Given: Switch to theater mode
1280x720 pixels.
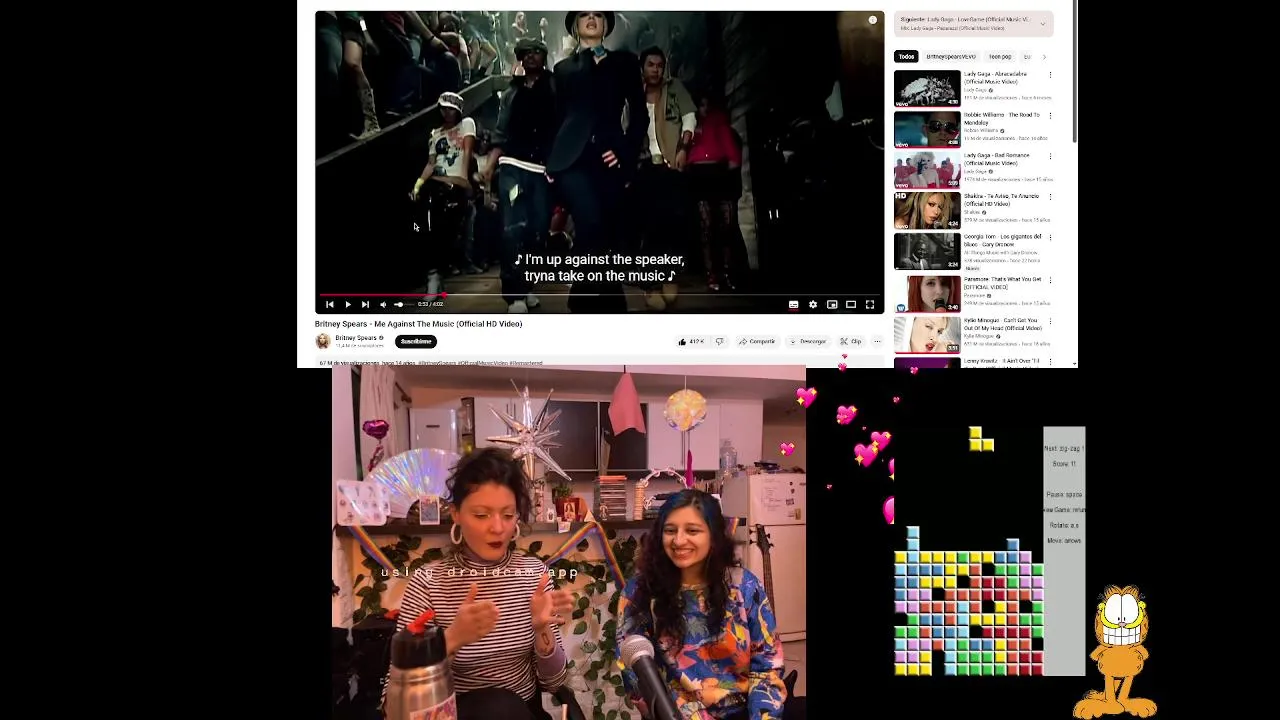Looking at the screenshot, I should (851, 304).
